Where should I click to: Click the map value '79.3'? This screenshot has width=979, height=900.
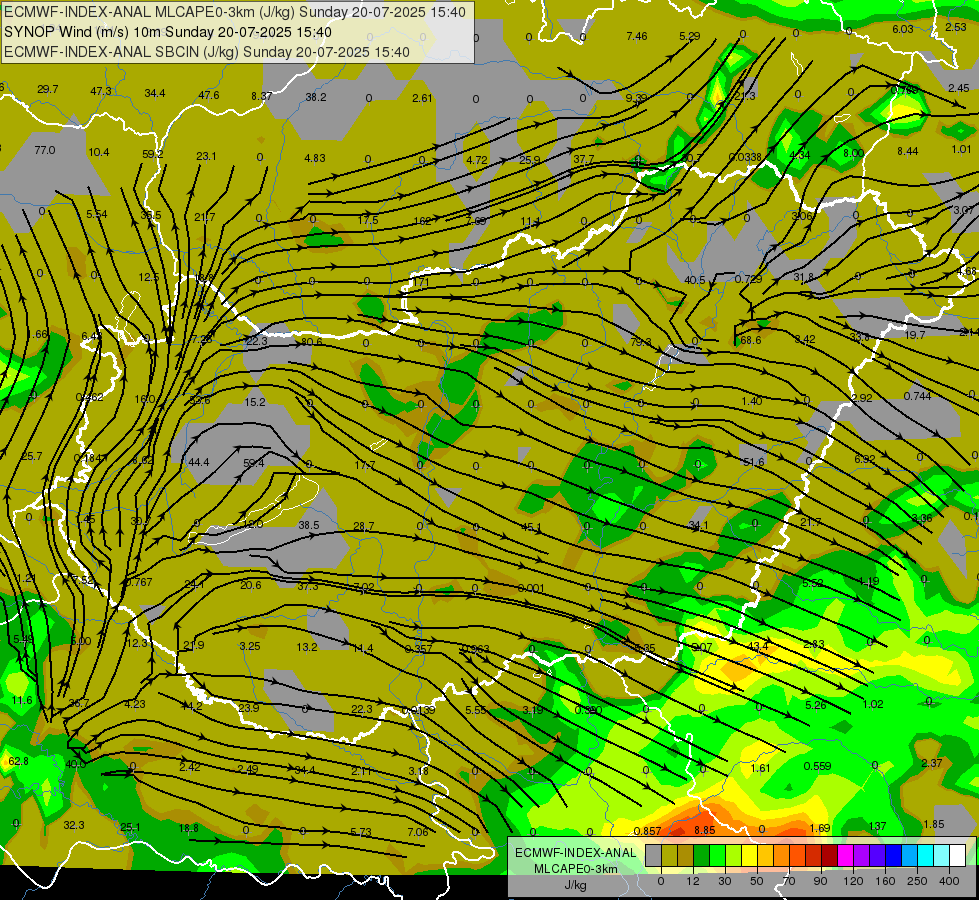pyautogui.click(x=641, y=342)
